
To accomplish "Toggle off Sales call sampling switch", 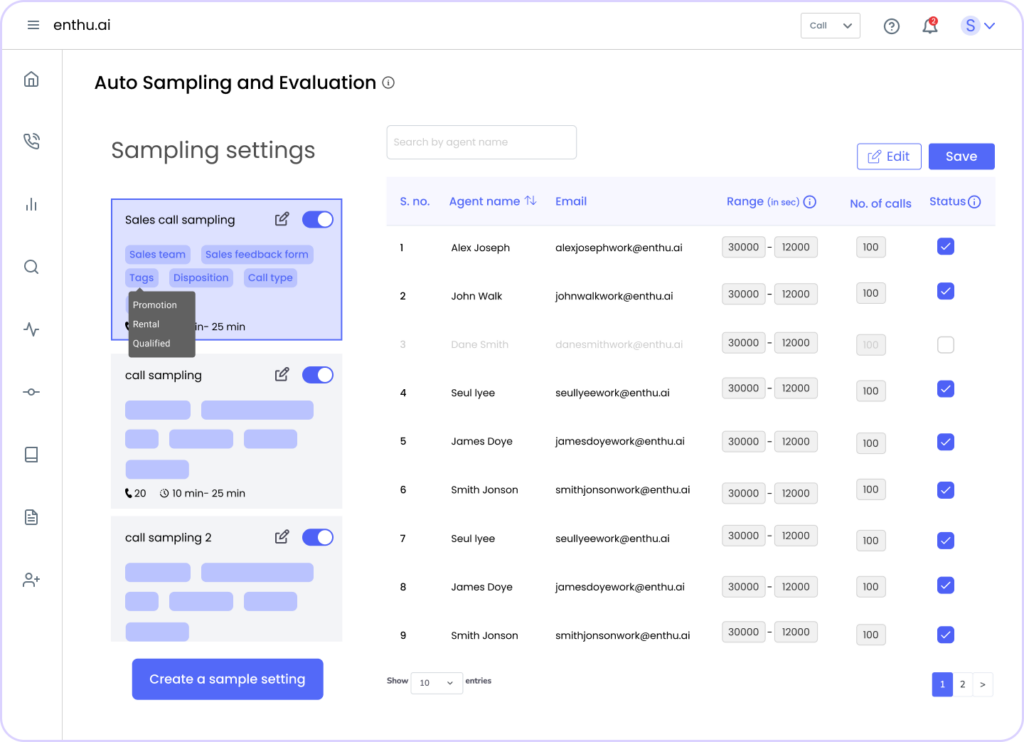I will click(x=317, y=219).
